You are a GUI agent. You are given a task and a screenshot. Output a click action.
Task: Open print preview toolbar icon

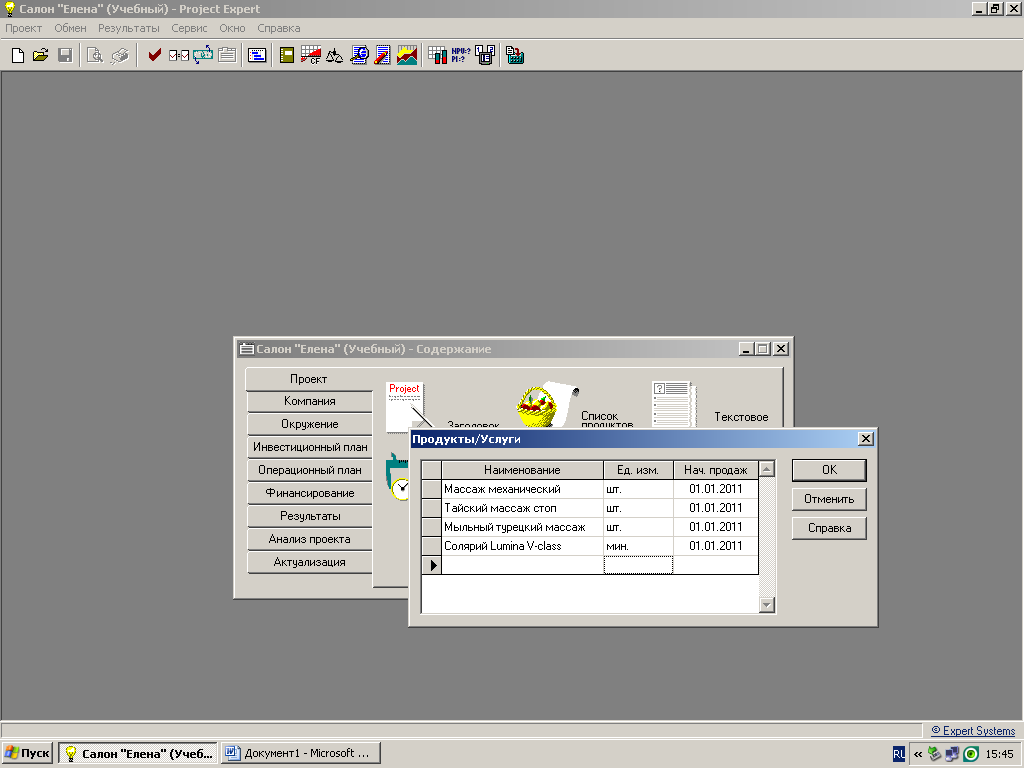[95, 56]
